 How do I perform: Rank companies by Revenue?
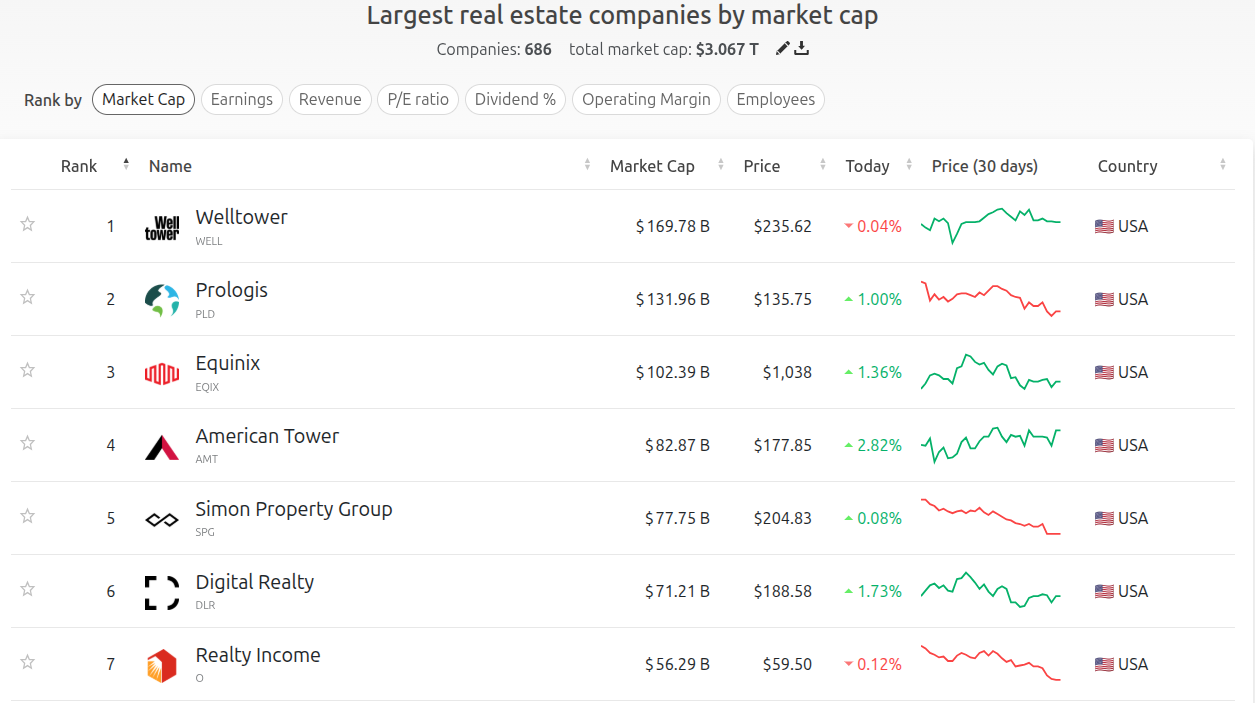(330, 99)
